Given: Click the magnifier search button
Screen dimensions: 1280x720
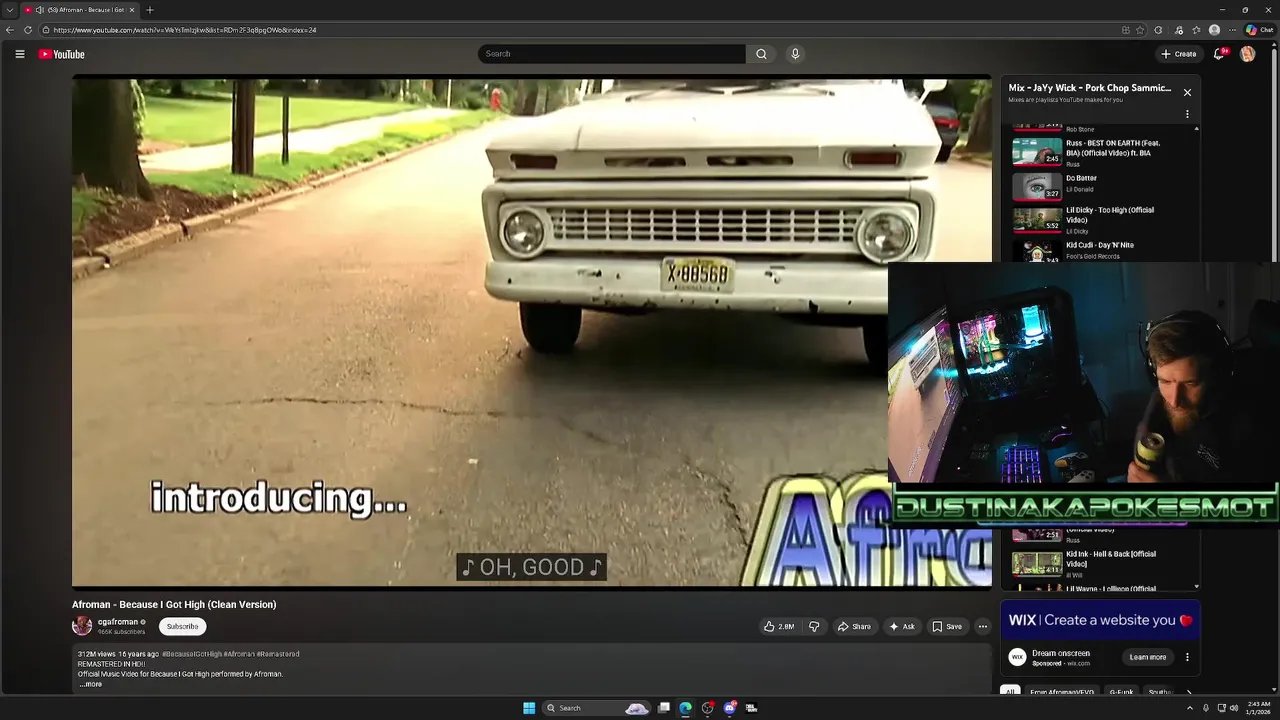Looking at the screenshot, I should 761,54.
